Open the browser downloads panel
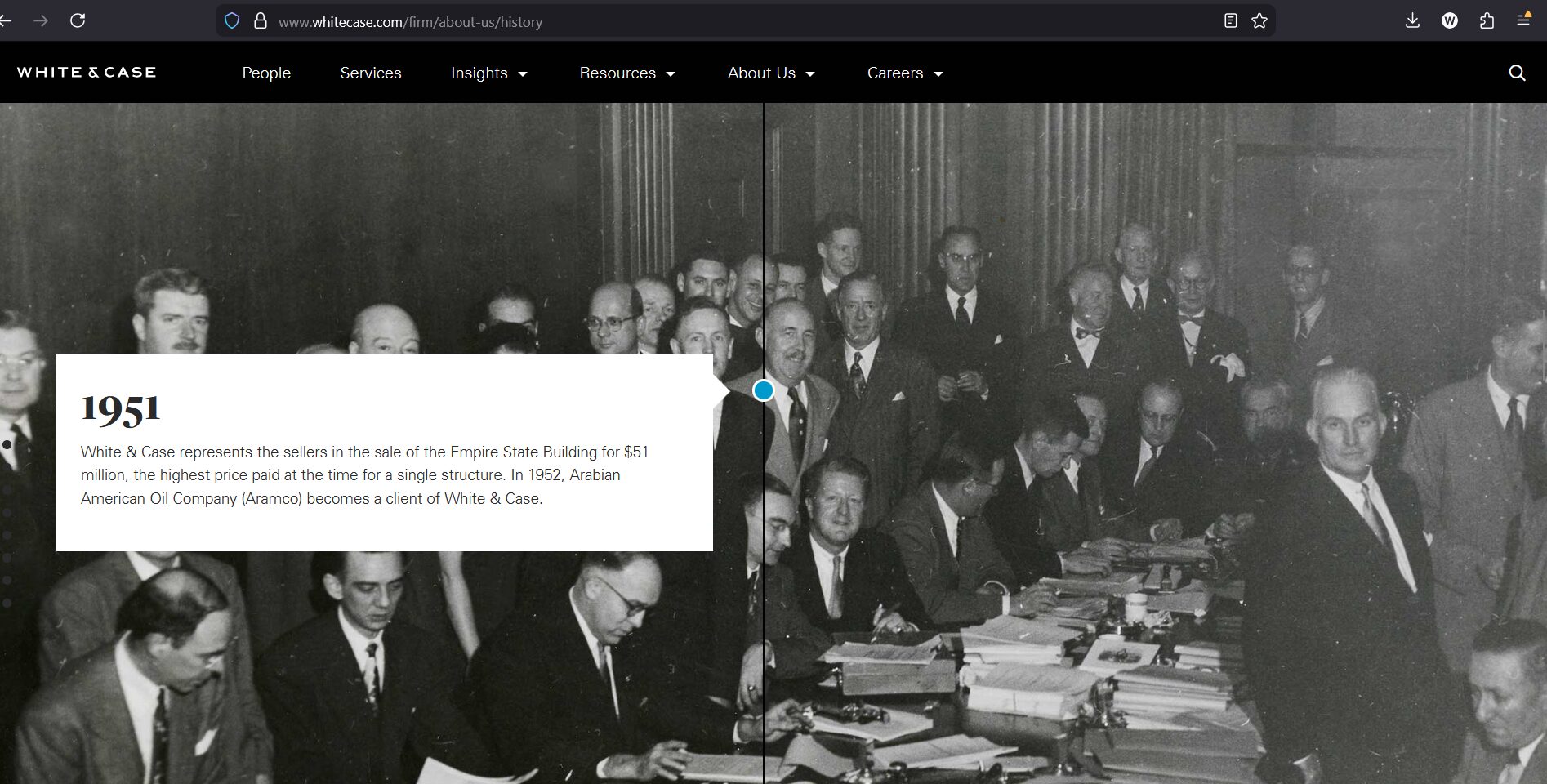1547x784 pixels. coord(1412,21)
